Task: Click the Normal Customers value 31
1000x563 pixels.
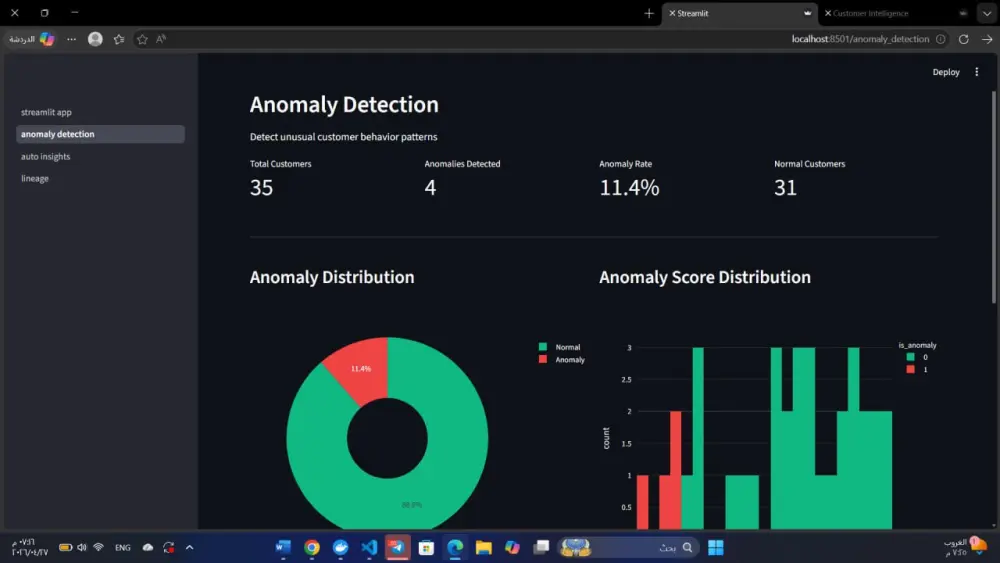Action: pos(786,187)
